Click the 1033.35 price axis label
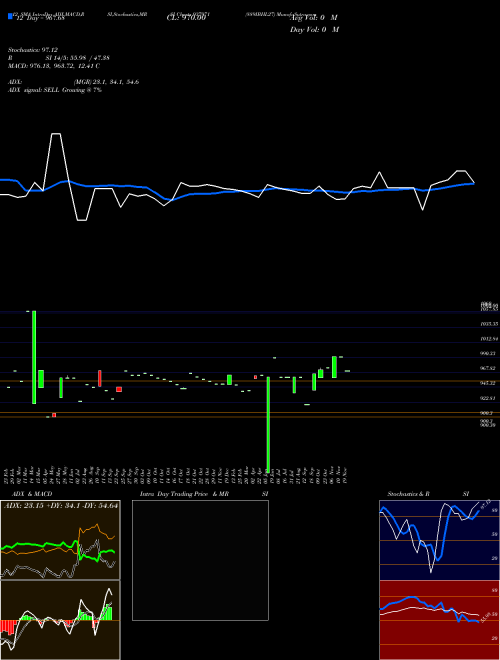This screenshot has height=660, width=500. [x=489, y=324]
